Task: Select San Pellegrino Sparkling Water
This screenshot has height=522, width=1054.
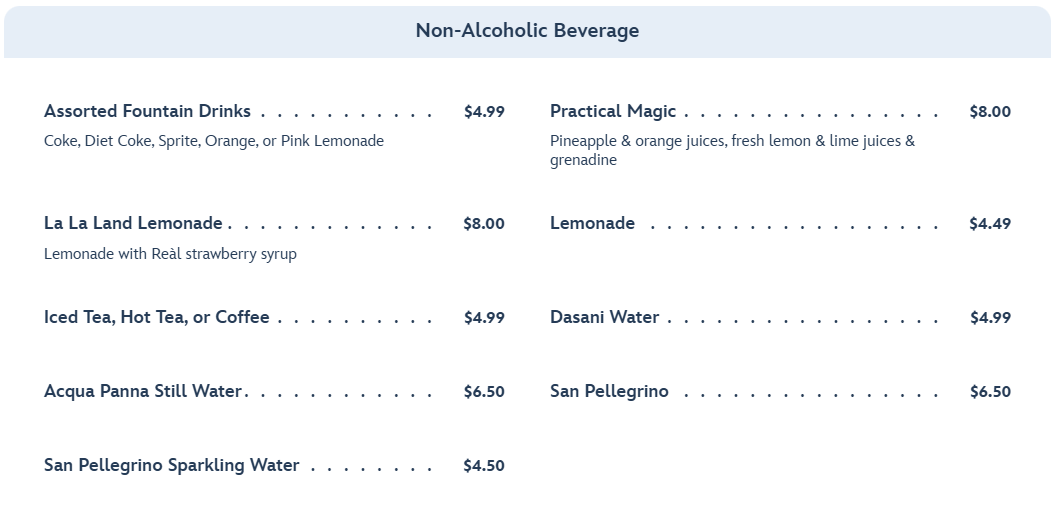Action: pyautogui.click(x=171, y=465)
